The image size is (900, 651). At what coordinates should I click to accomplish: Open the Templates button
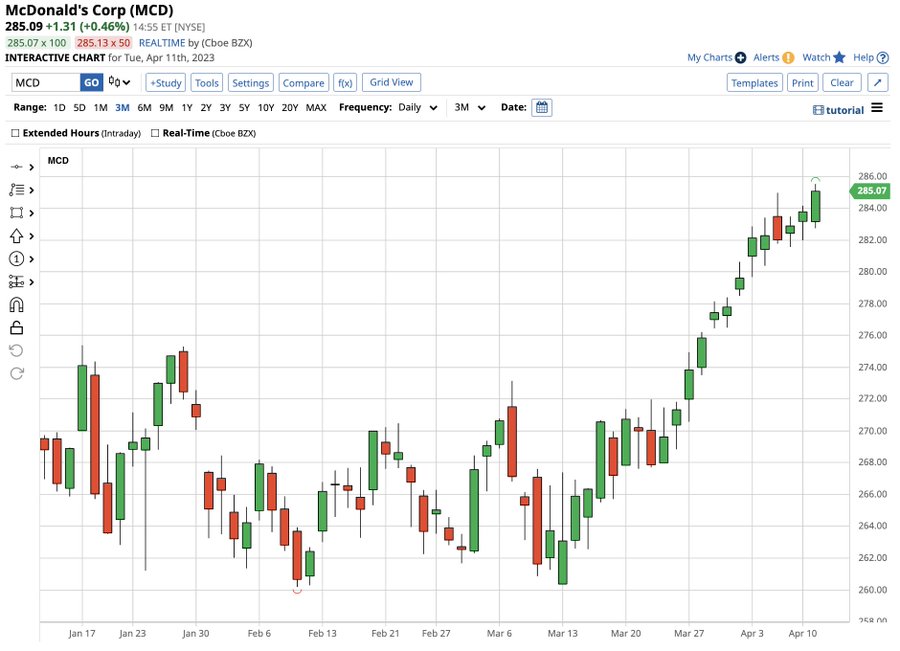[755, 83]
